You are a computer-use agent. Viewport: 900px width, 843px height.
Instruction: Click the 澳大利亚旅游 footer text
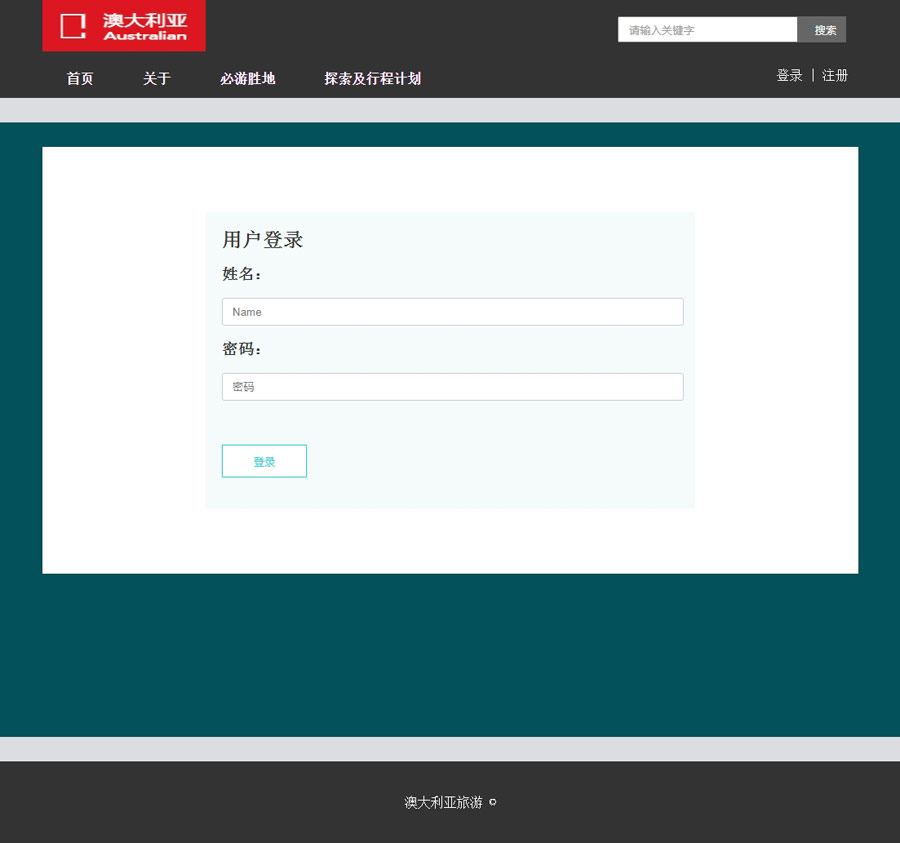pos(443,802)
